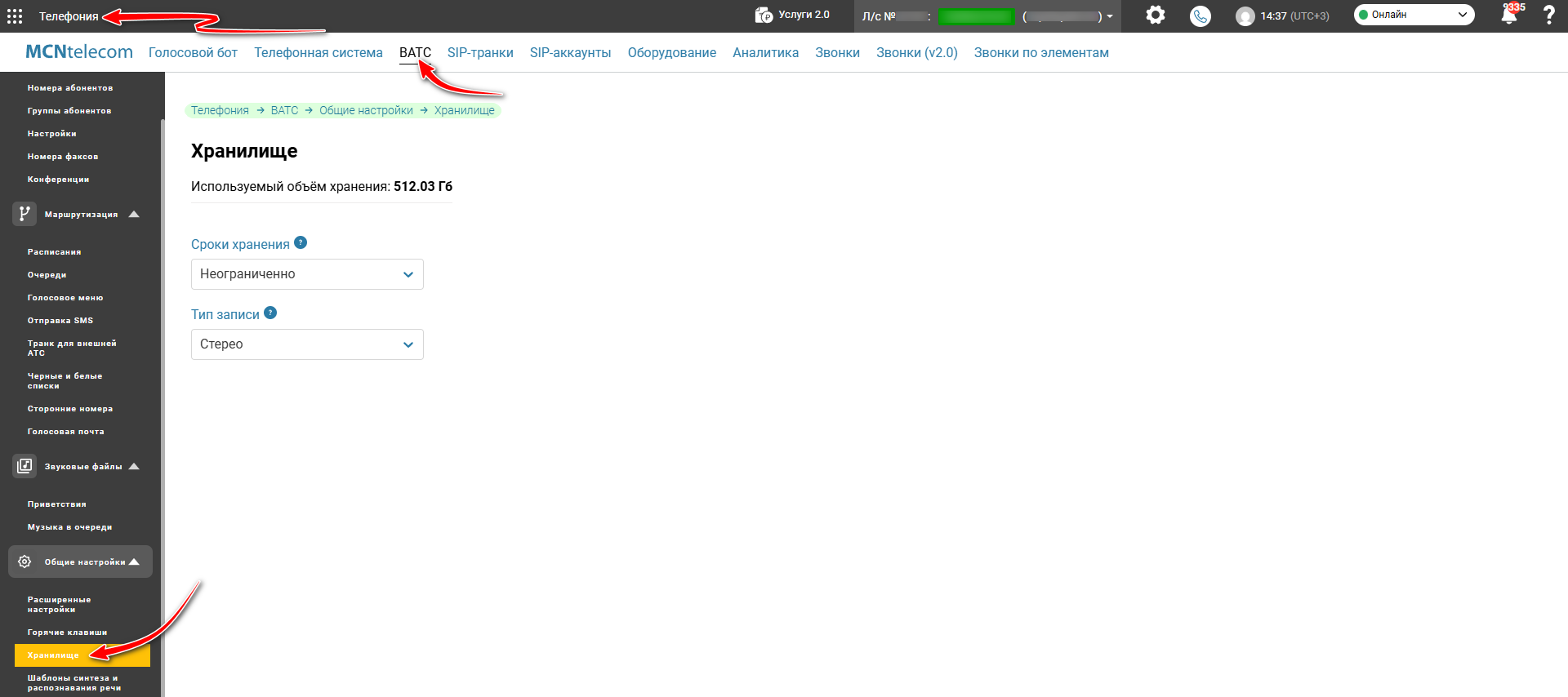Image resolution: width=1568 pixels, height=697 pixels.
Task: Open Черные и белые списки
Action: coord(65,380)
